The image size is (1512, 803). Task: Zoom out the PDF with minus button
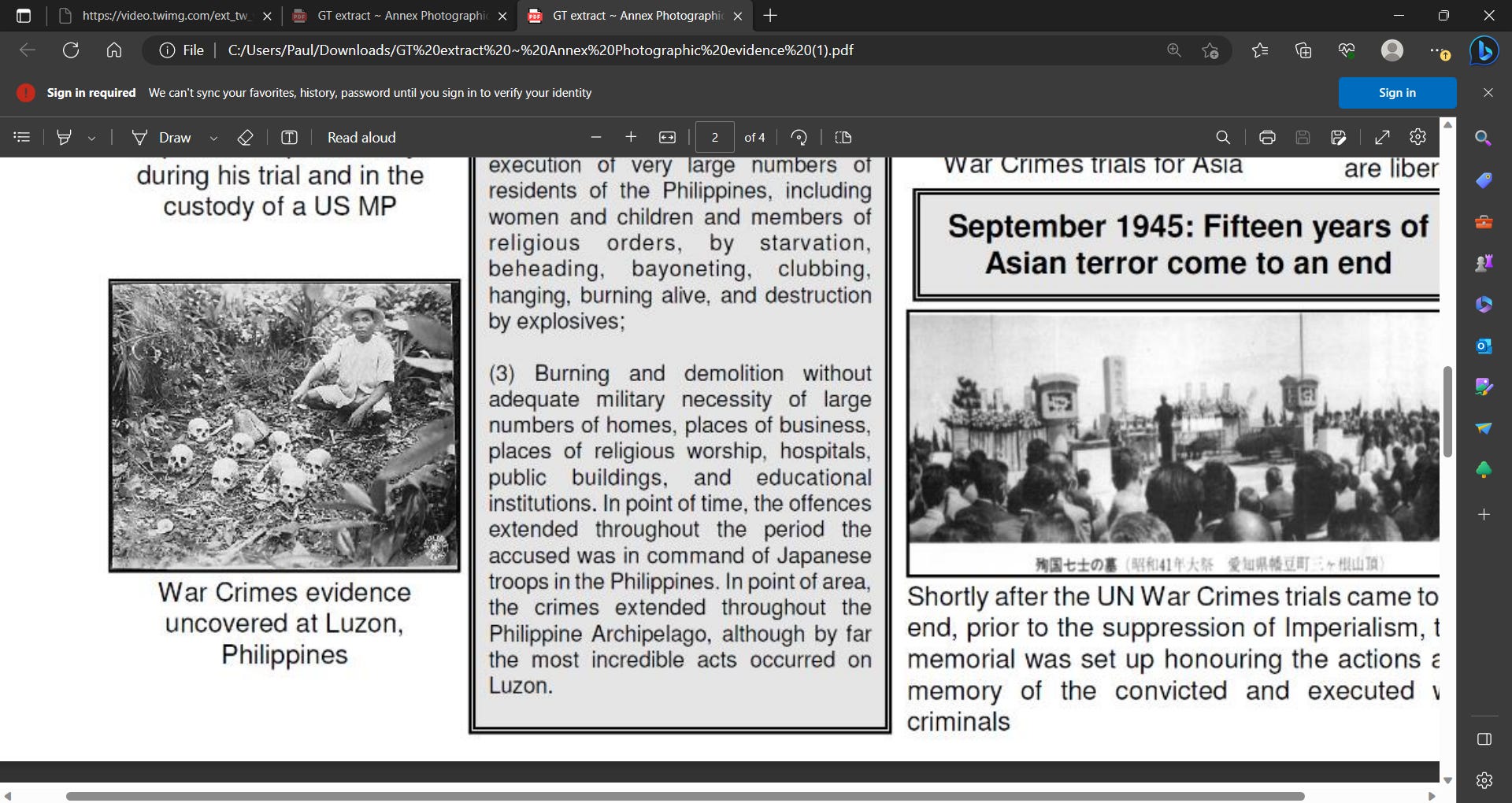pyautogui.click(x=596, y=137)
